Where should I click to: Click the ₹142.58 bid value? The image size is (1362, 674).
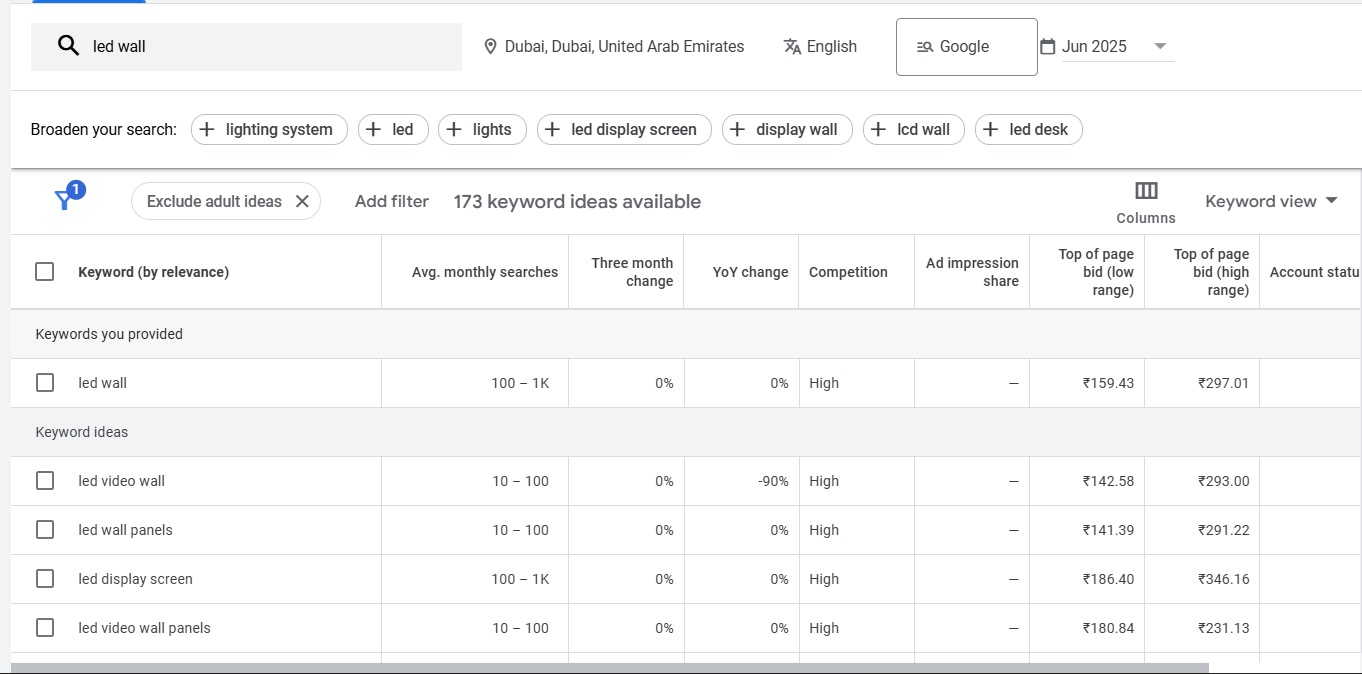point(1108,481)
